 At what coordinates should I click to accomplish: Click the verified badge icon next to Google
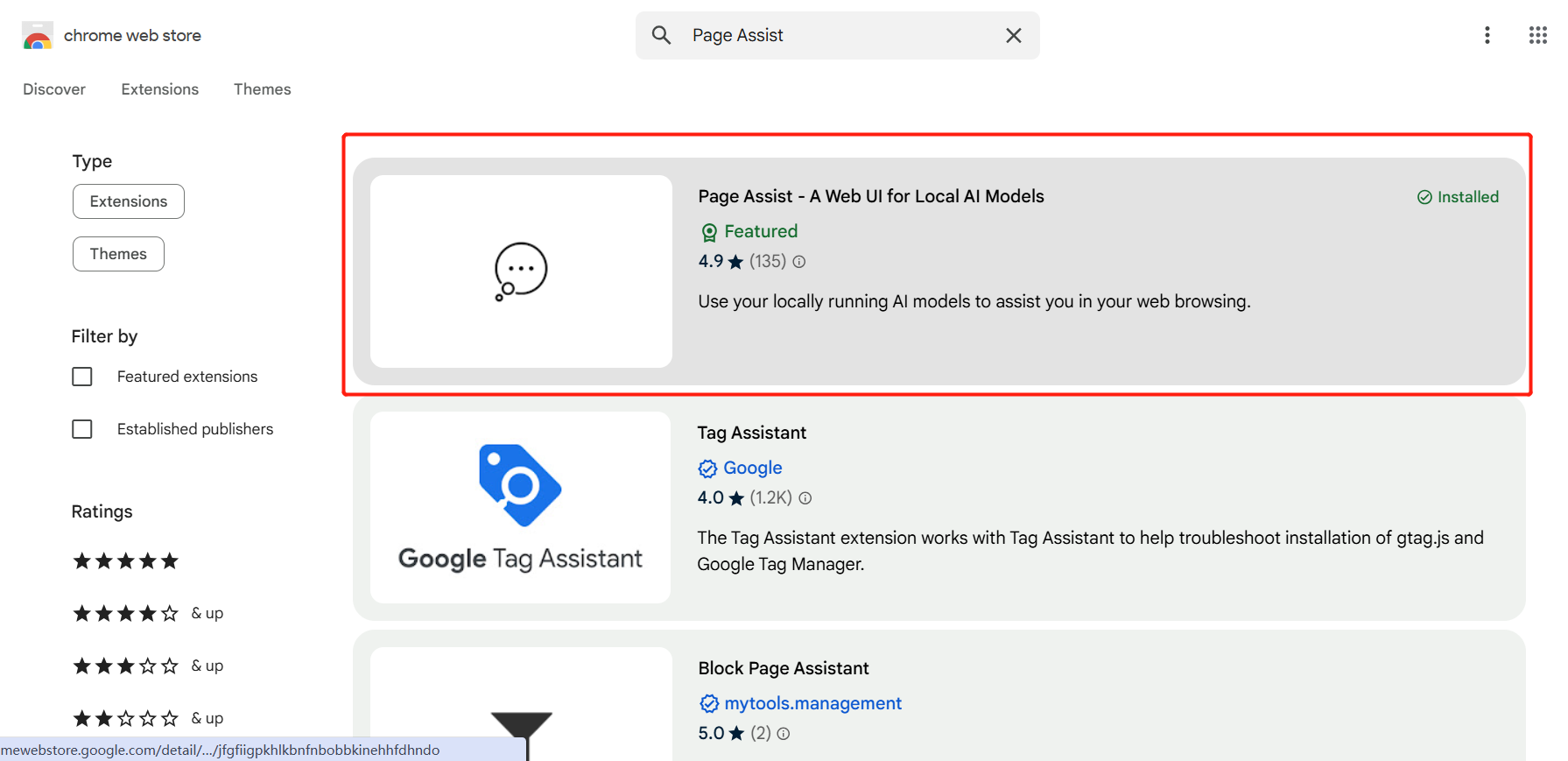[x=707, y=469]
